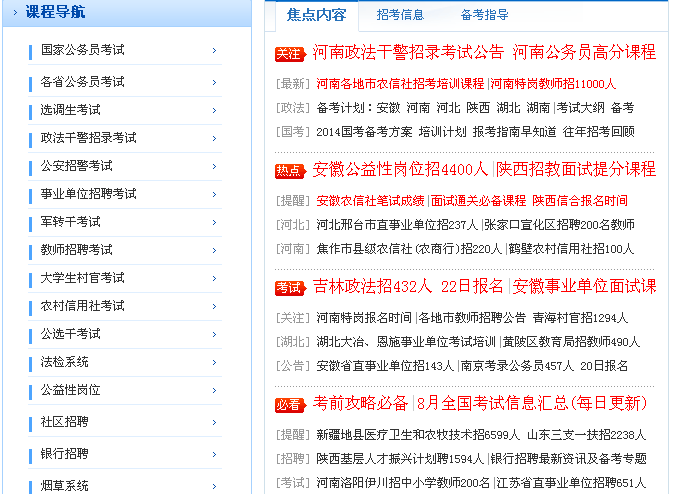Viewport: 673px width, 494px height.
Task: Expand the 政法干警招录考试 row arrow
Action: pos(214,139)
